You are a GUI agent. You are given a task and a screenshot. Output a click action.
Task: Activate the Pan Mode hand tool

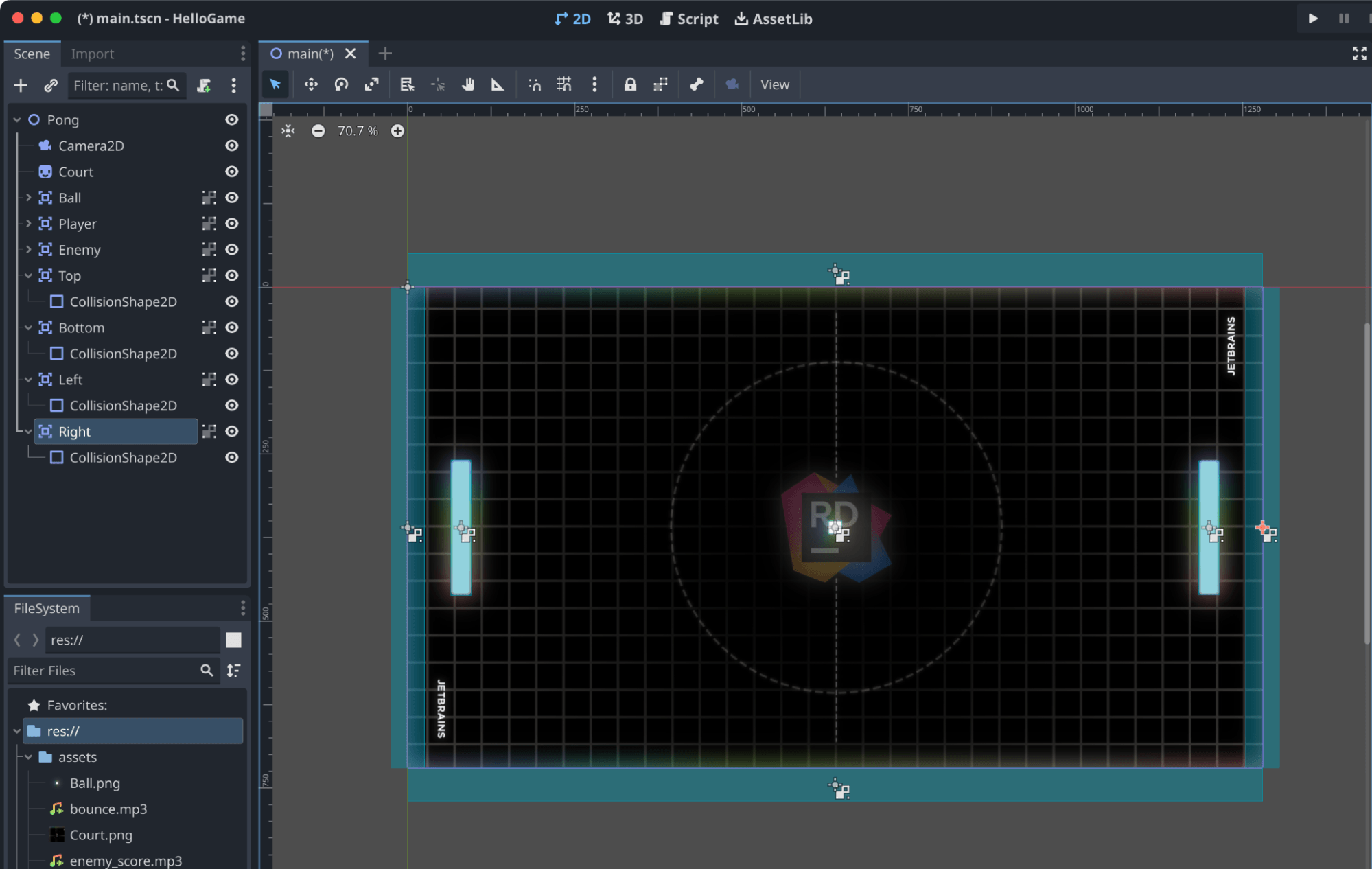pyautogui.click(x=468, y=84)
